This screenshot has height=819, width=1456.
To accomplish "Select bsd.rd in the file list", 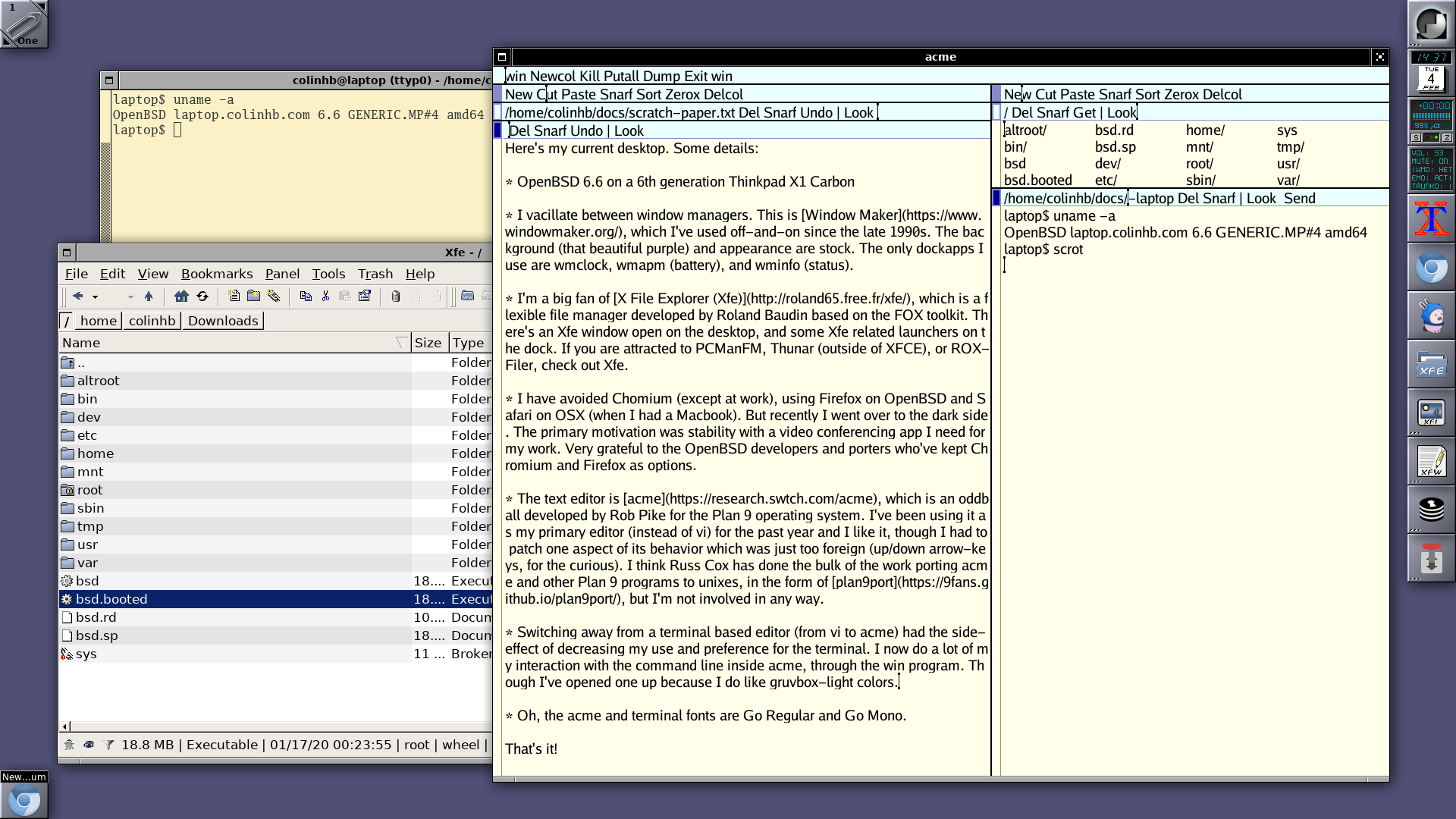I will [x=96, y=617].
